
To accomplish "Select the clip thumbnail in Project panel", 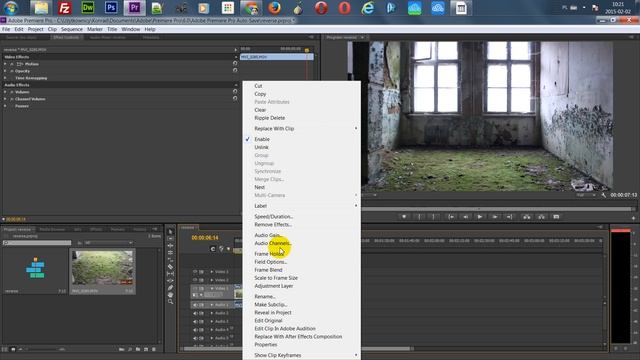I will point(102,268).
